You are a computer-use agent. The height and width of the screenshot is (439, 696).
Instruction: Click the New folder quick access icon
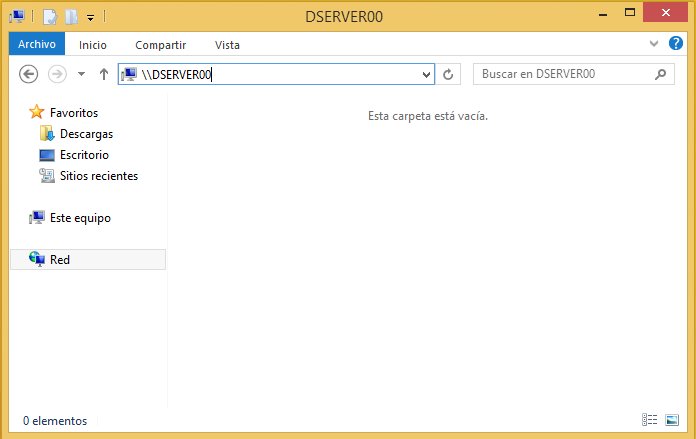(x=72, y=17)
